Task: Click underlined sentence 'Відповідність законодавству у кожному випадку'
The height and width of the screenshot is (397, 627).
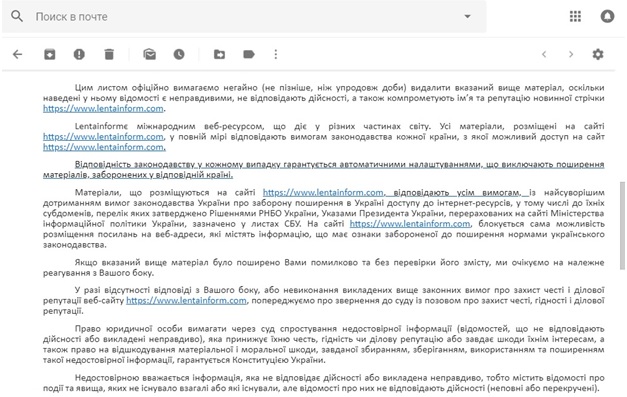Action: pyautogui.click(x=323, y=170)
